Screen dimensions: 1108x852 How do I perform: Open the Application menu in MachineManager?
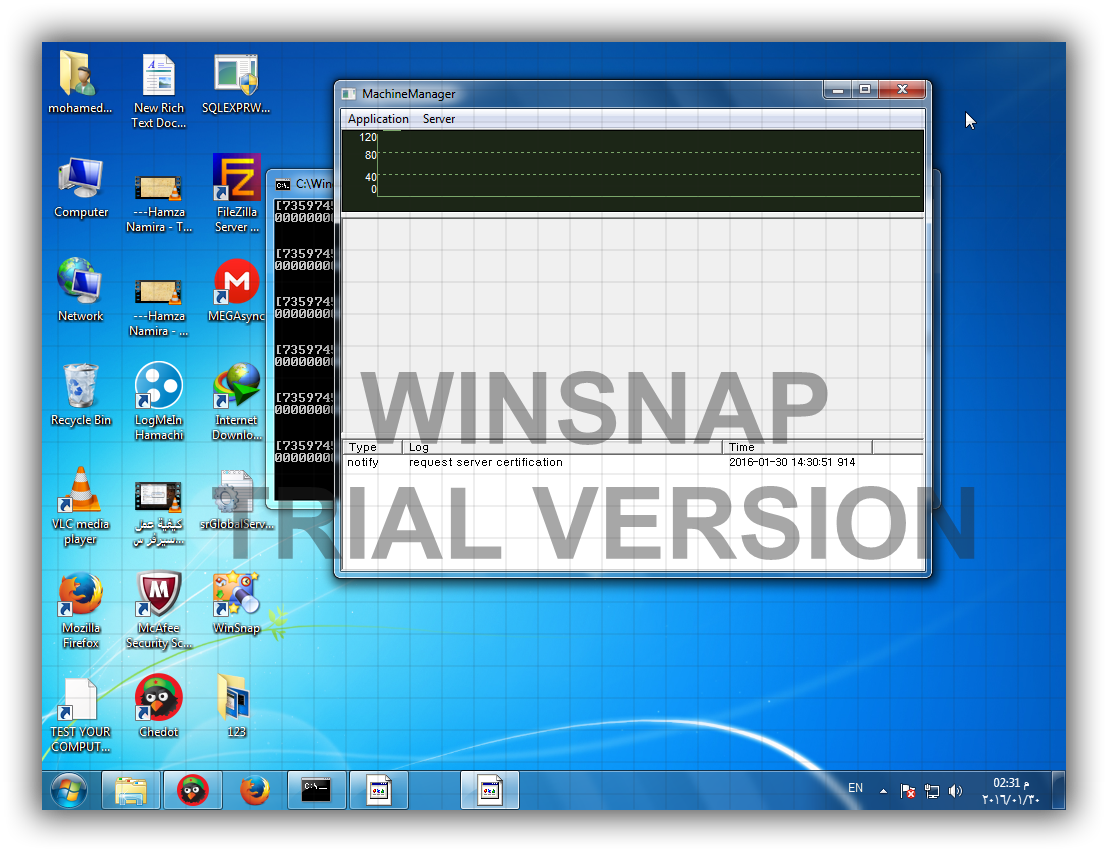click(x=378, y=119)
